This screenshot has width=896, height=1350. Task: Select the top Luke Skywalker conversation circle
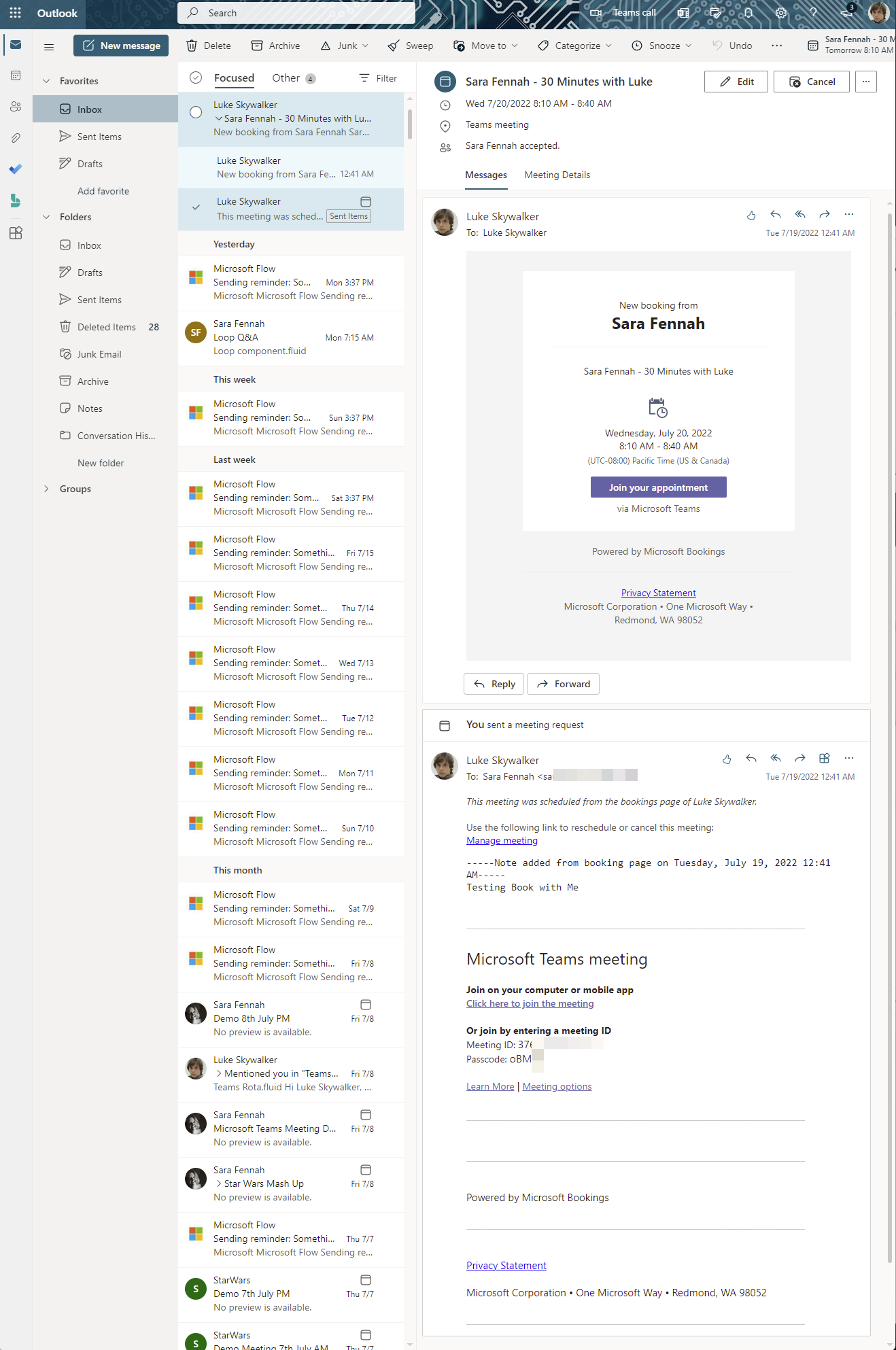pyautogui.click(x=196, y=112)
